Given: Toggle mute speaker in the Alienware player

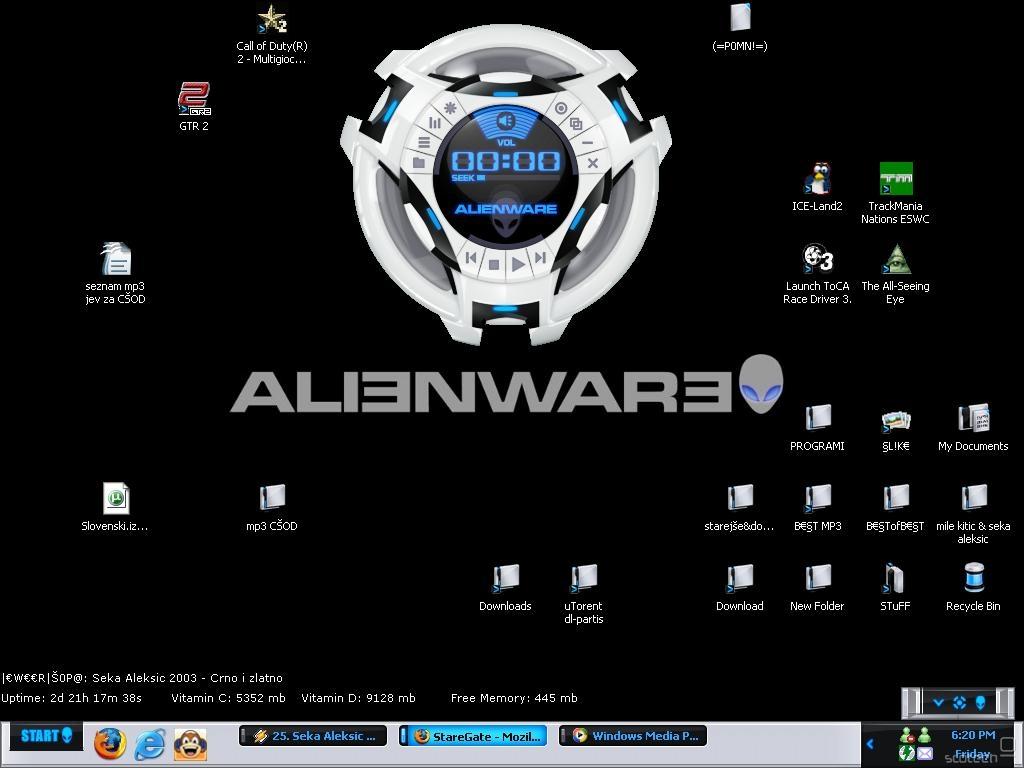Looking at the screenshot, I should [506, 121].
